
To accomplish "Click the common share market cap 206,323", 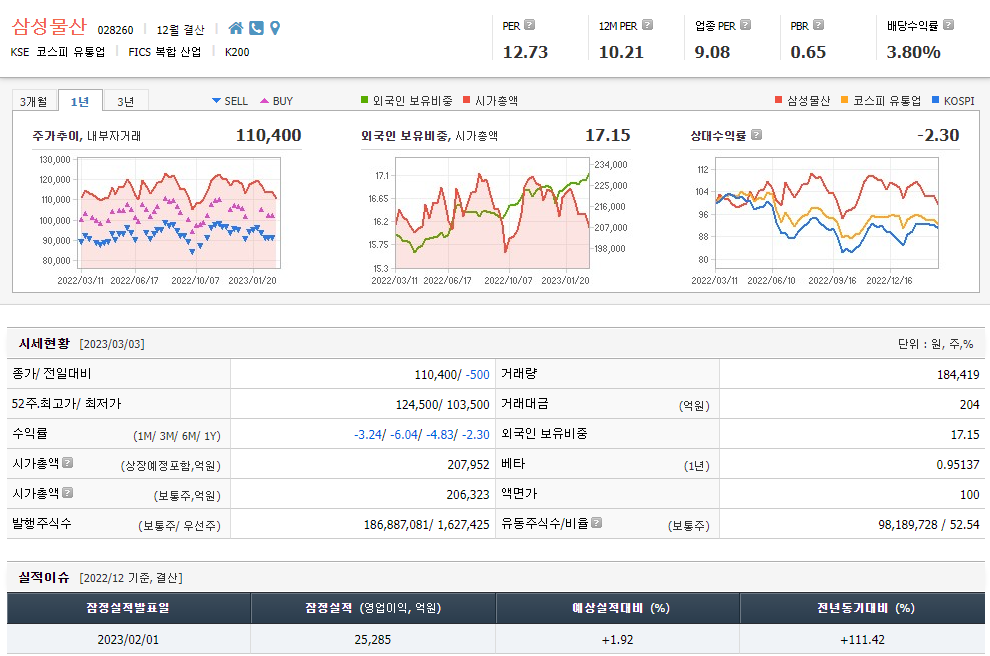I will click(x=468, y=494).
